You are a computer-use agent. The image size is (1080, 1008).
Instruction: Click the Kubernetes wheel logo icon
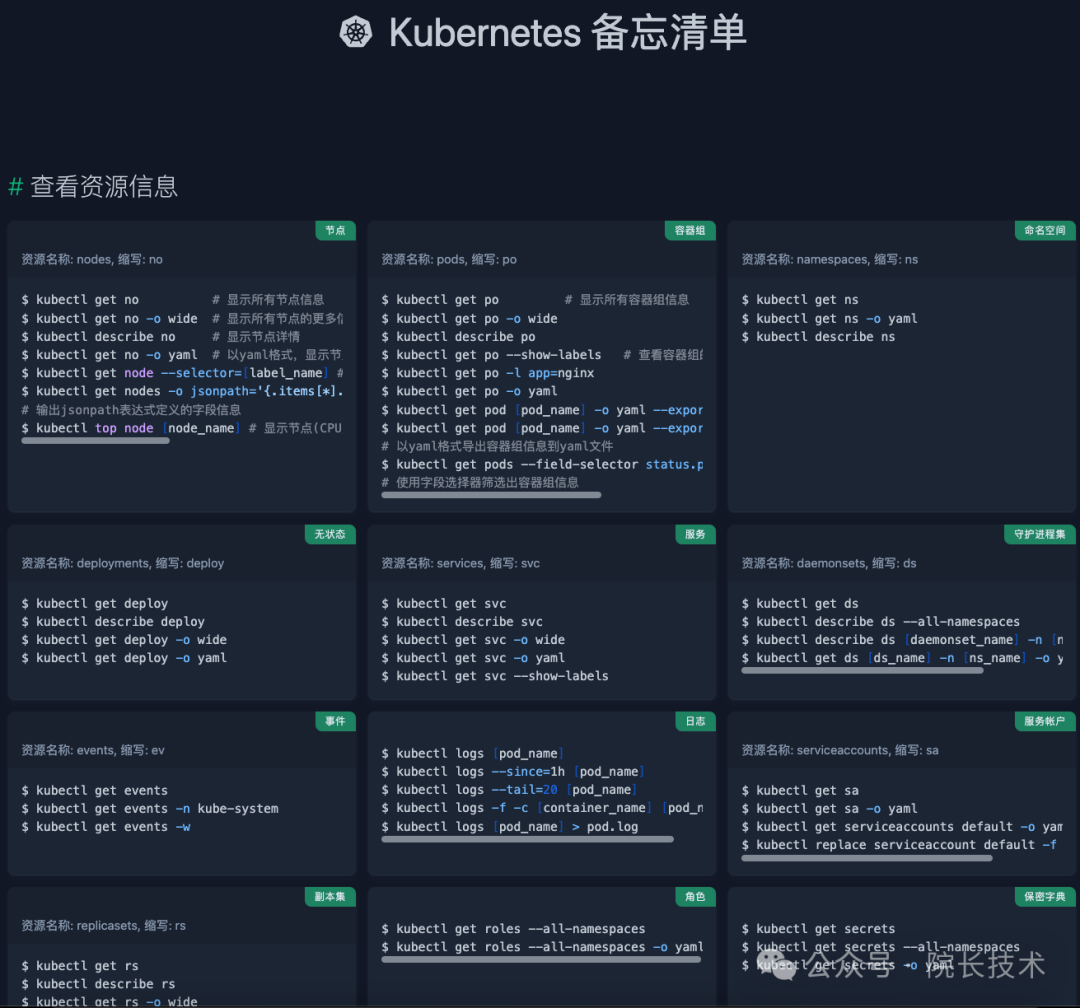coord(356,32)
